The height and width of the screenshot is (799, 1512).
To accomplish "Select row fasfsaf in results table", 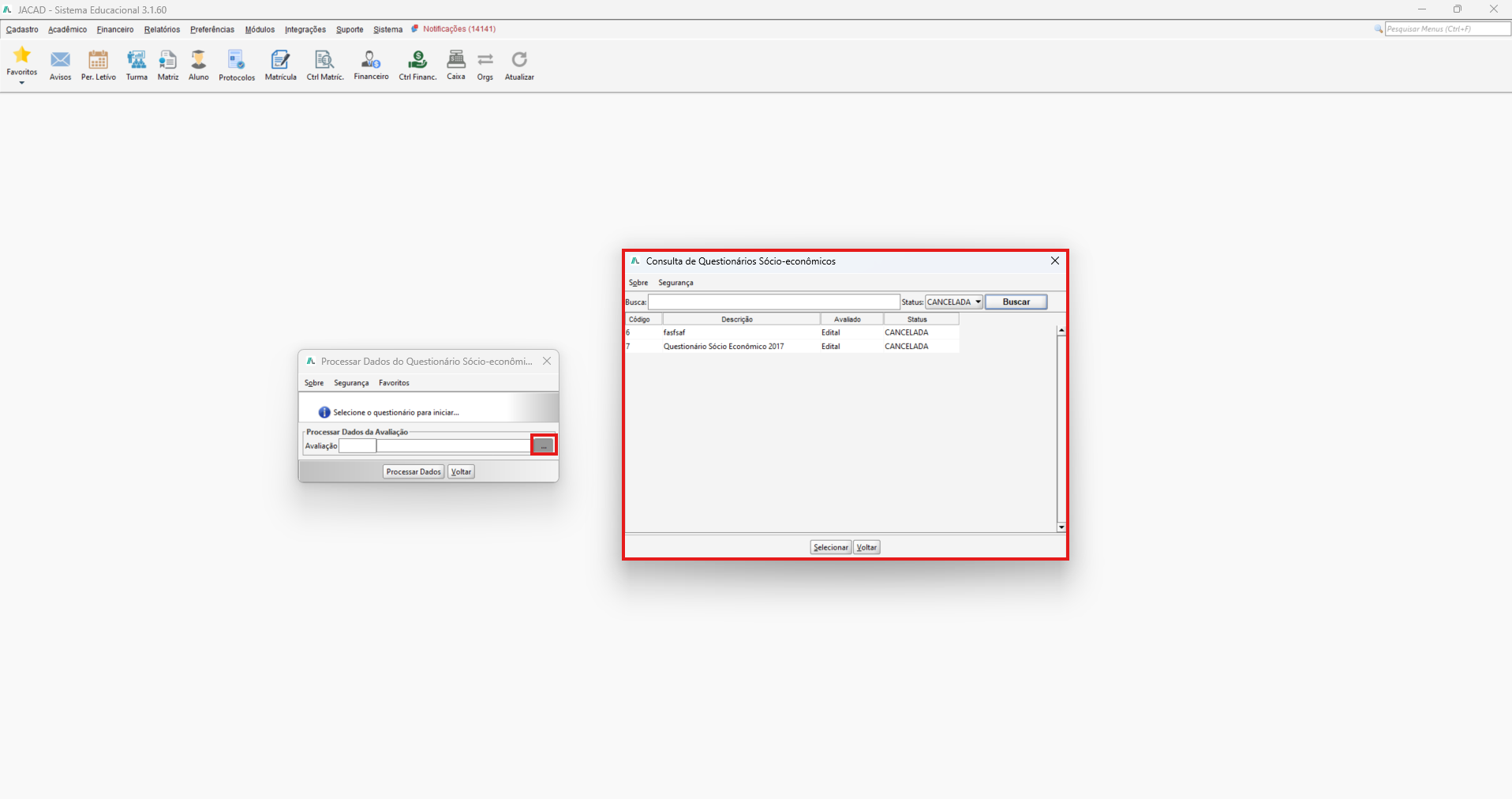I will (792, 333).
